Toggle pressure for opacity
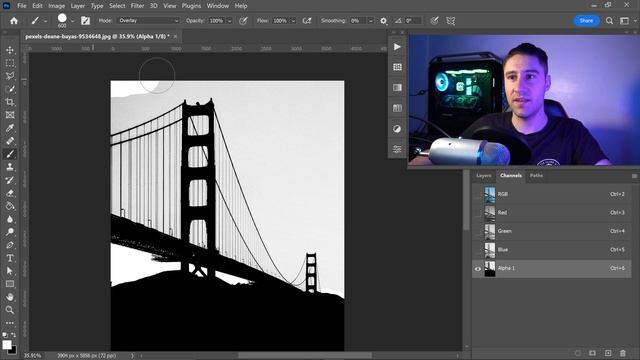Viewport: 640px width, 360px height. (243, 21)
